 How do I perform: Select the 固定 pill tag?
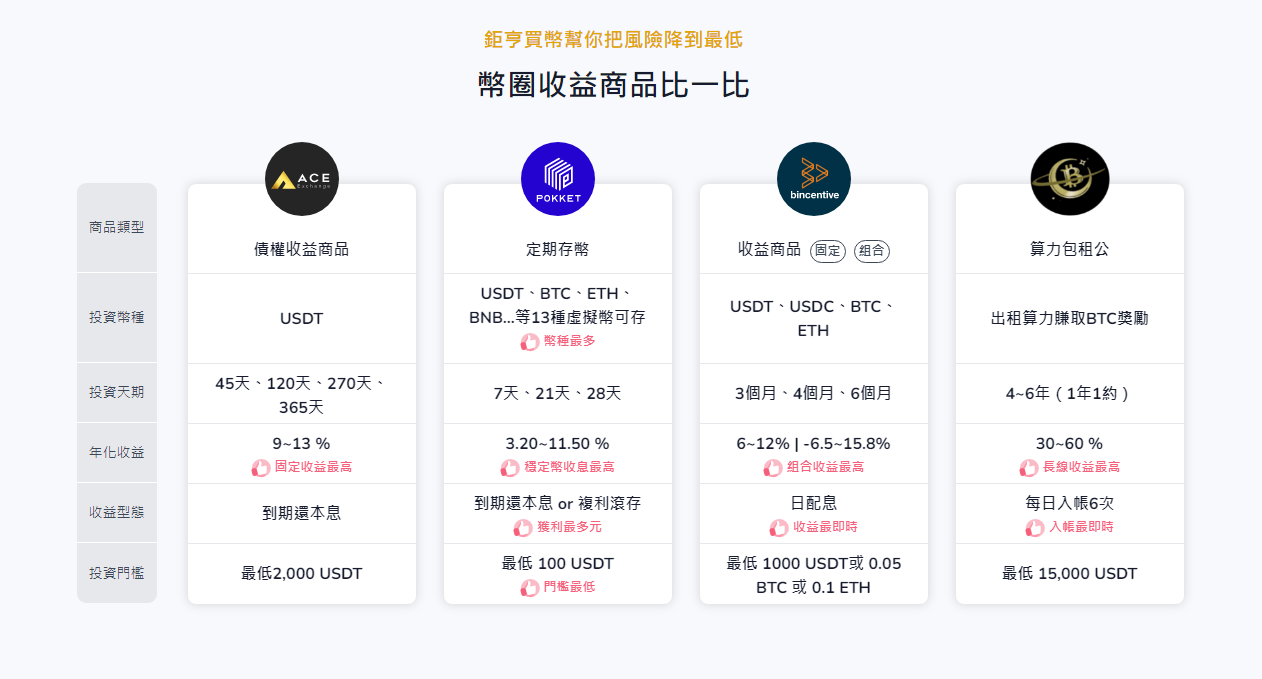coord(828,250)
